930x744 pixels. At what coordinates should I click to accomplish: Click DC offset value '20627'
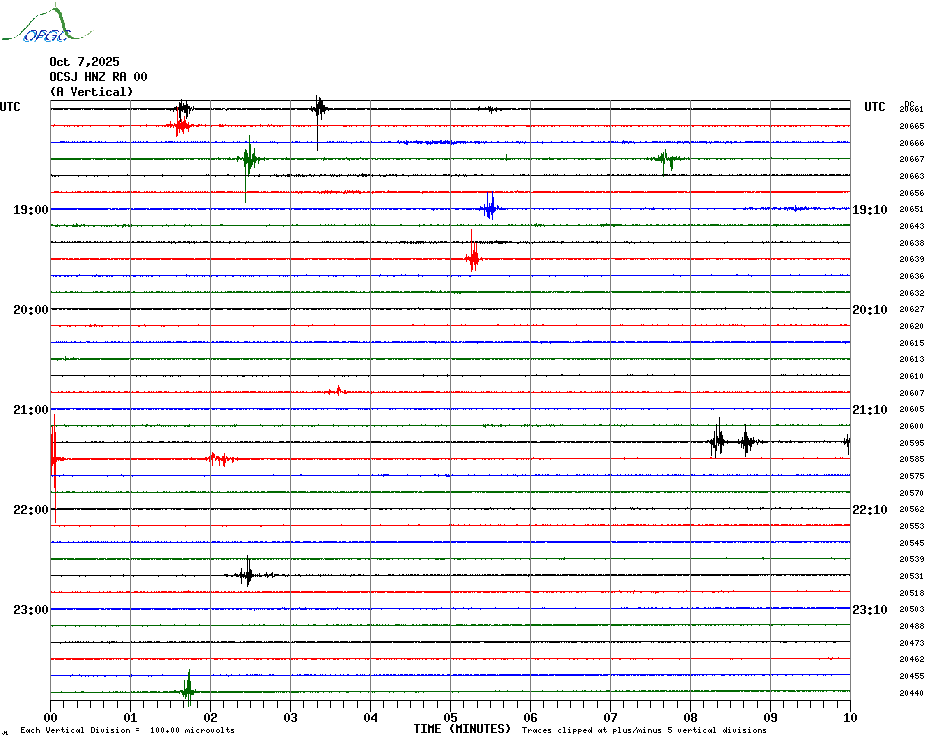click(x=912, y=309)
